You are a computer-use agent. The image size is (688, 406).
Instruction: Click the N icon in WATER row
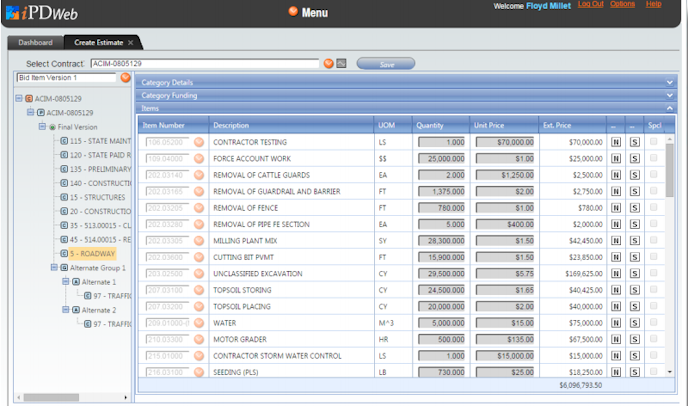[x=616, y=323]
